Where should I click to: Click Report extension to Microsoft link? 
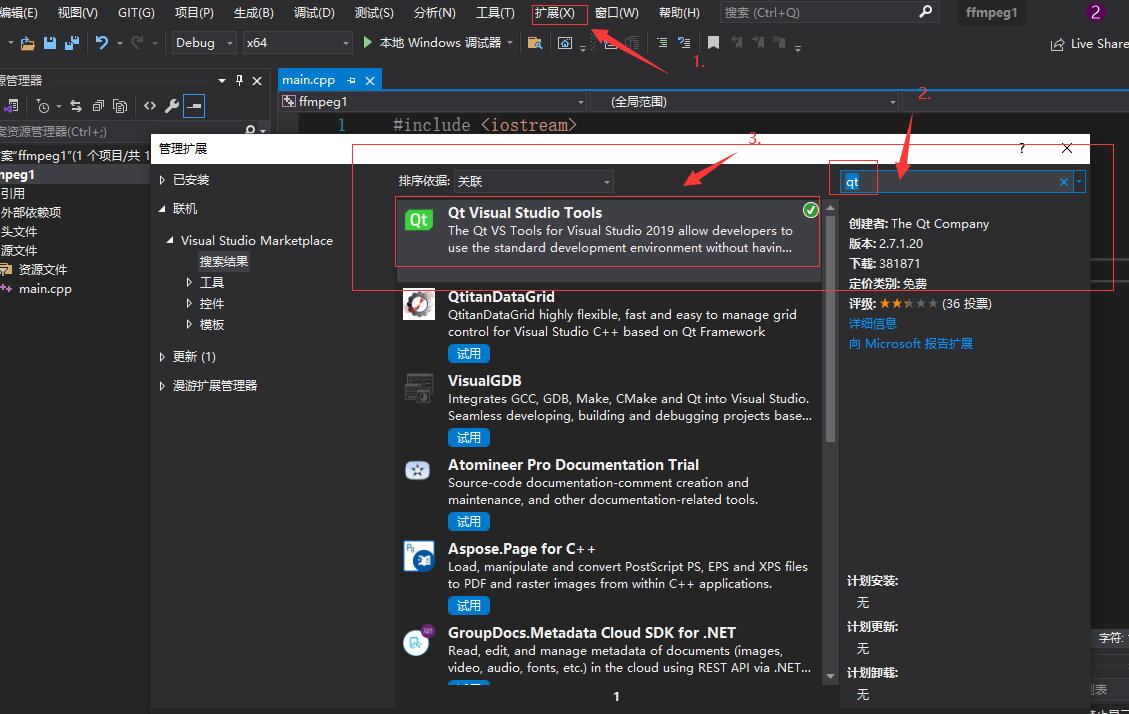910,344
